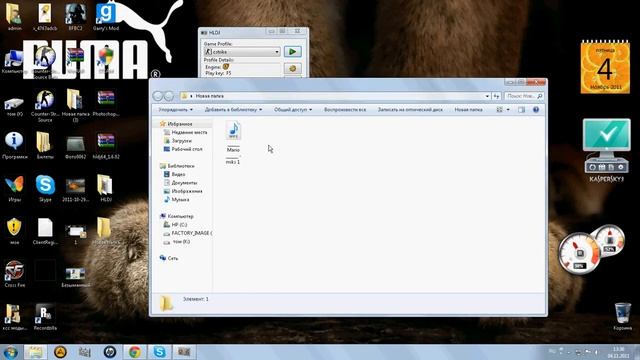This screenshot has width=640, height=360.
Task: Focus the Explorer search box
Action: click(x=524, y=96)
